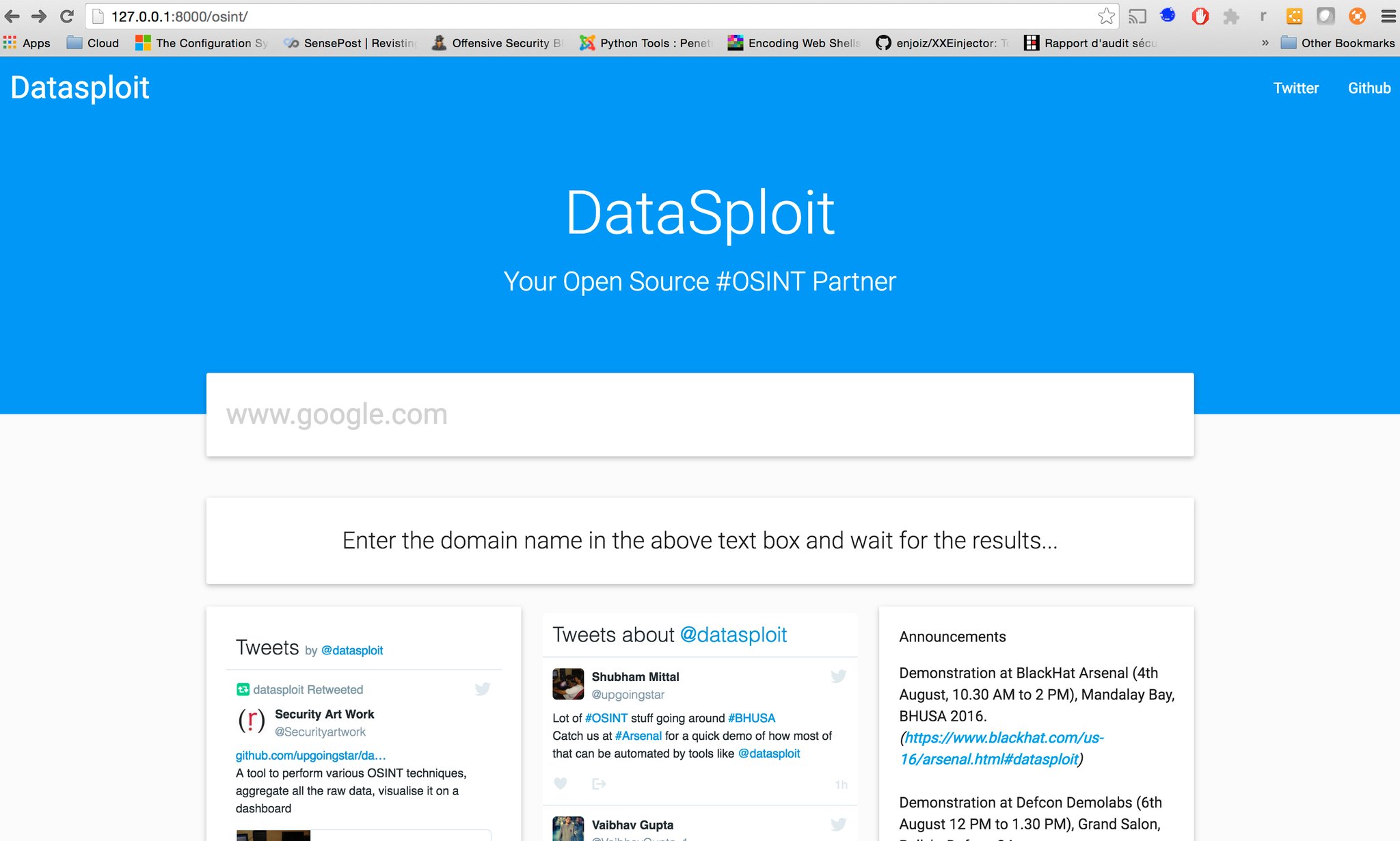Like Shubham Mittal's tweet with the heart
The height and width of the screenshot is (841, 1400).
pyautogui.click(x=560, y=784)
